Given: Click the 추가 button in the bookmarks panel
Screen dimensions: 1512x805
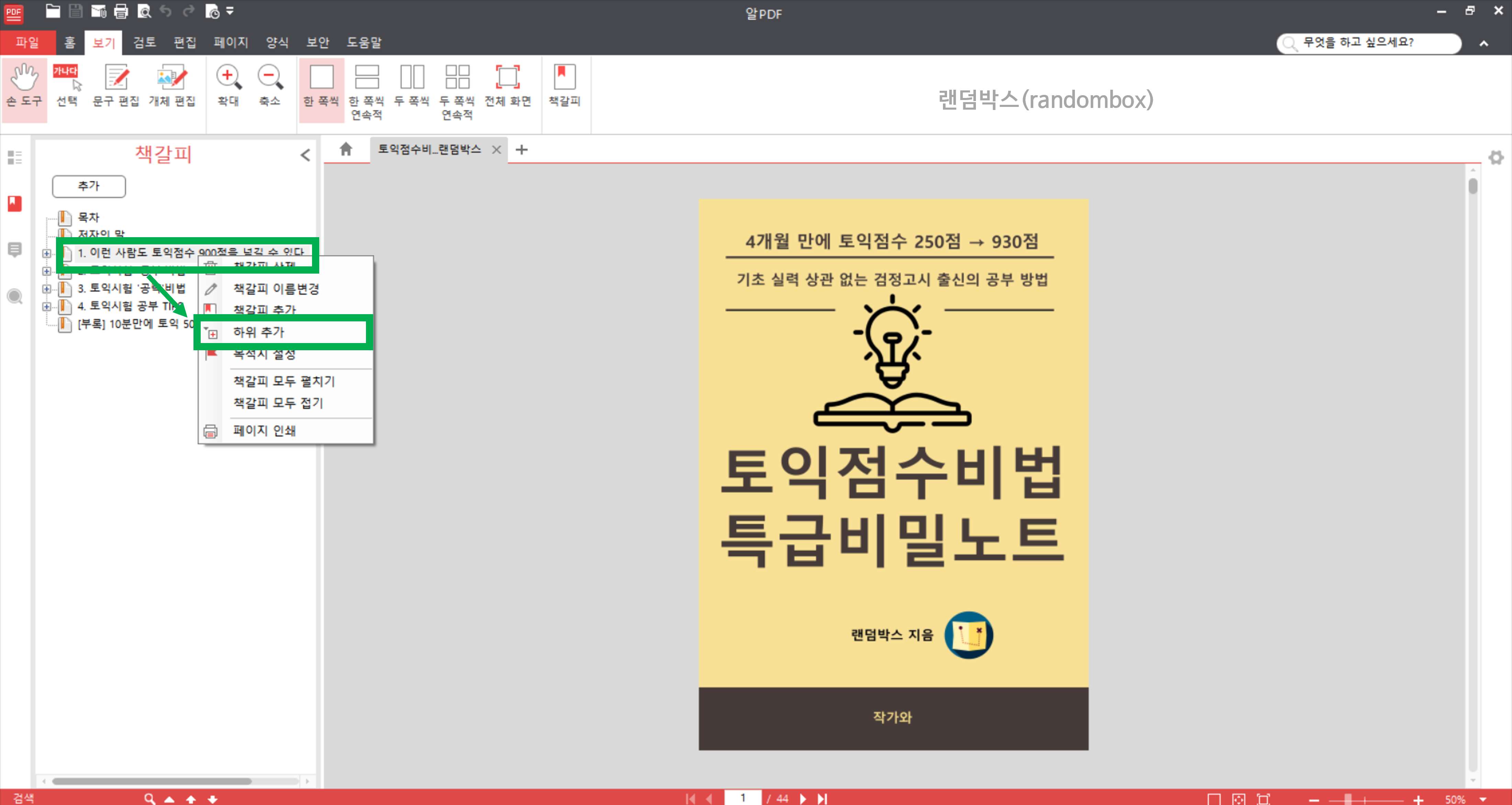Looking at the screenshot, I should (89, 186).
